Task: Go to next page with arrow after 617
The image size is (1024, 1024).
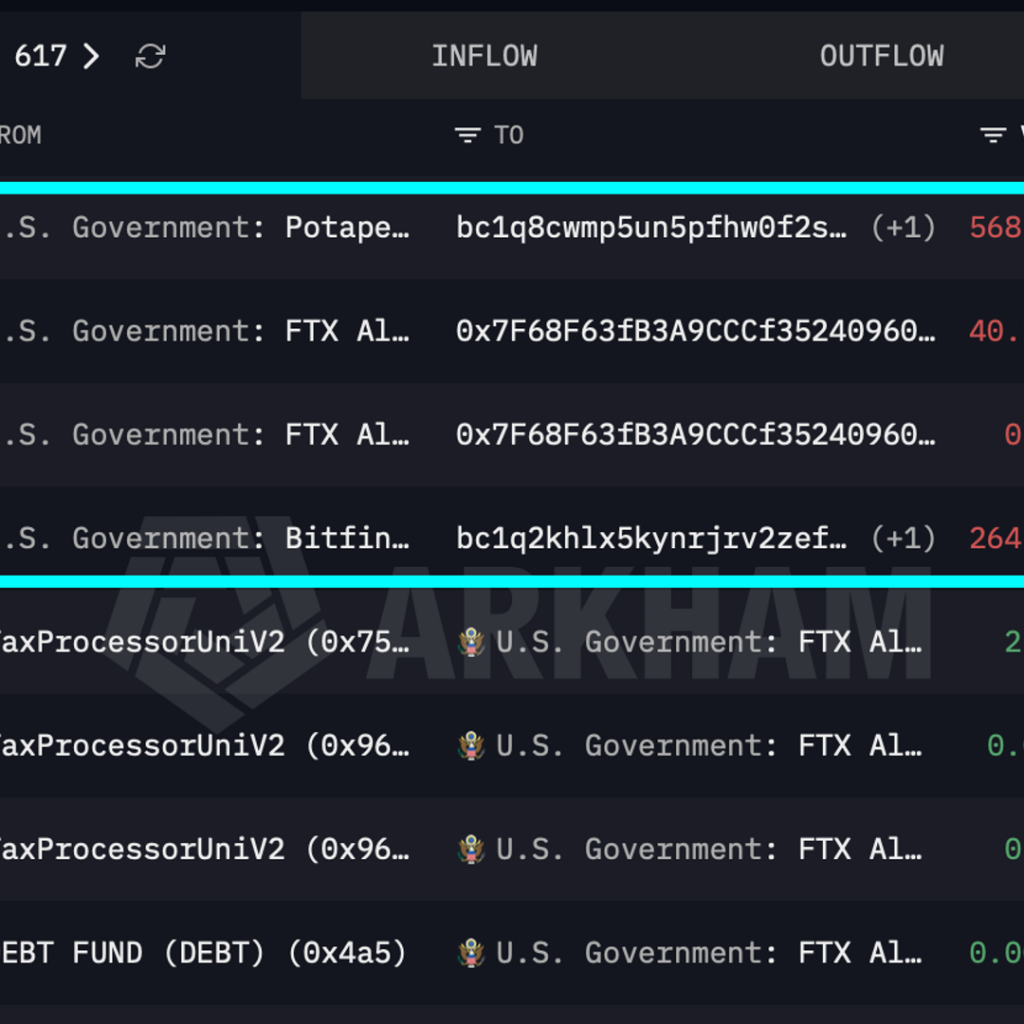Action: (91, 56)
